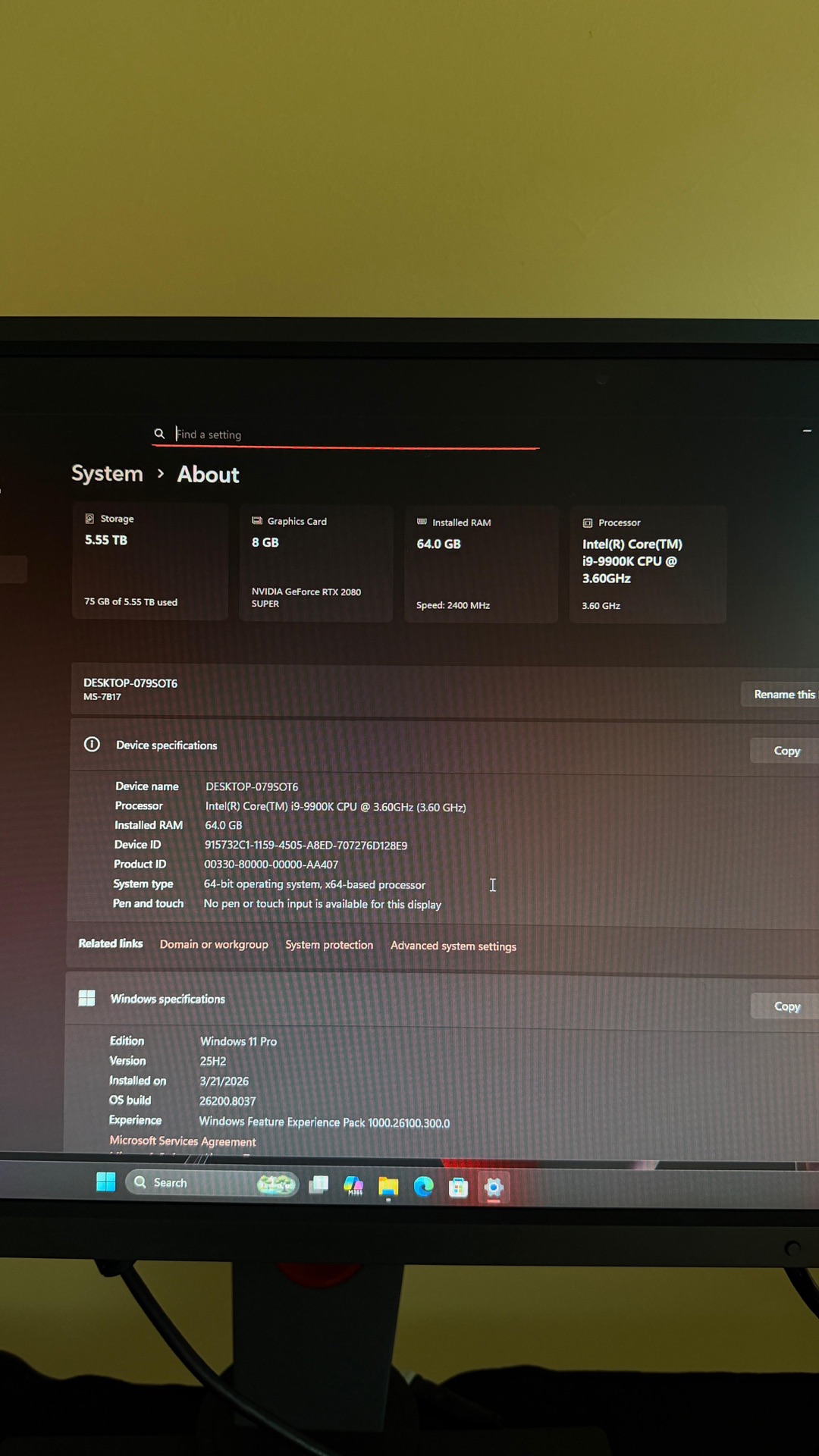Click the Device specifications info icon
Image resolution: width=819 pixels, height=1456 pixels.
(x=92, y=744)
